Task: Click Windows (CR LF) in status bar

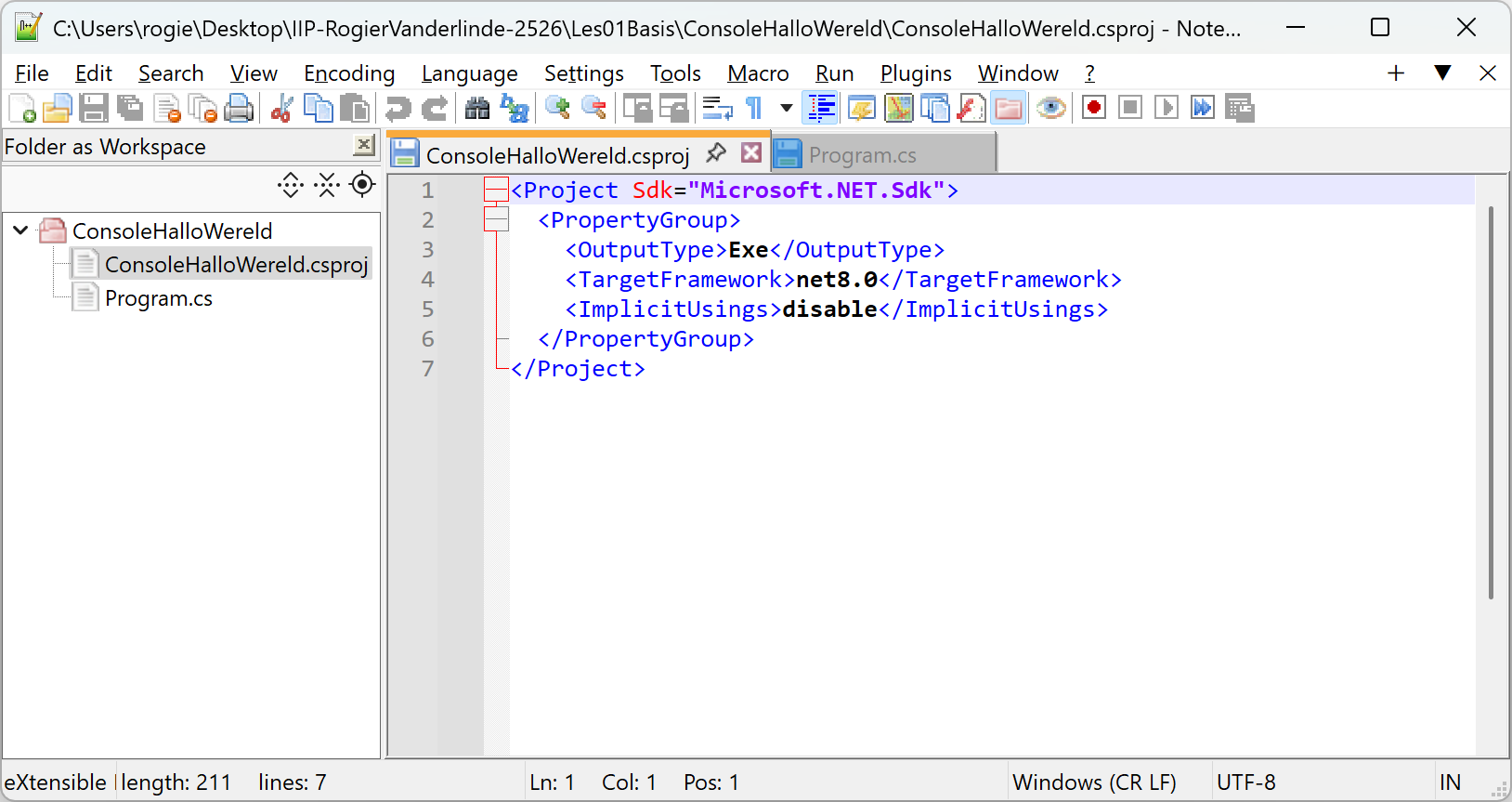Action: click(1094, 782)
